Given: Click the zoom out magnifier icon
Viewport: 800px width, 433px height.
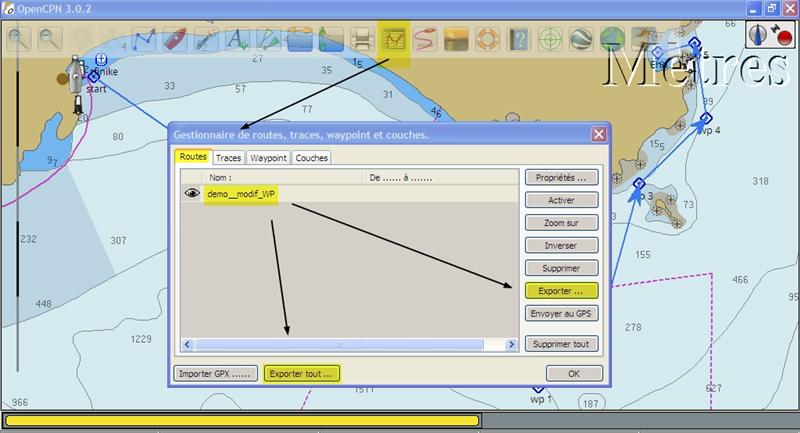Looking at the screenshot, I should (x=50, y=40).
